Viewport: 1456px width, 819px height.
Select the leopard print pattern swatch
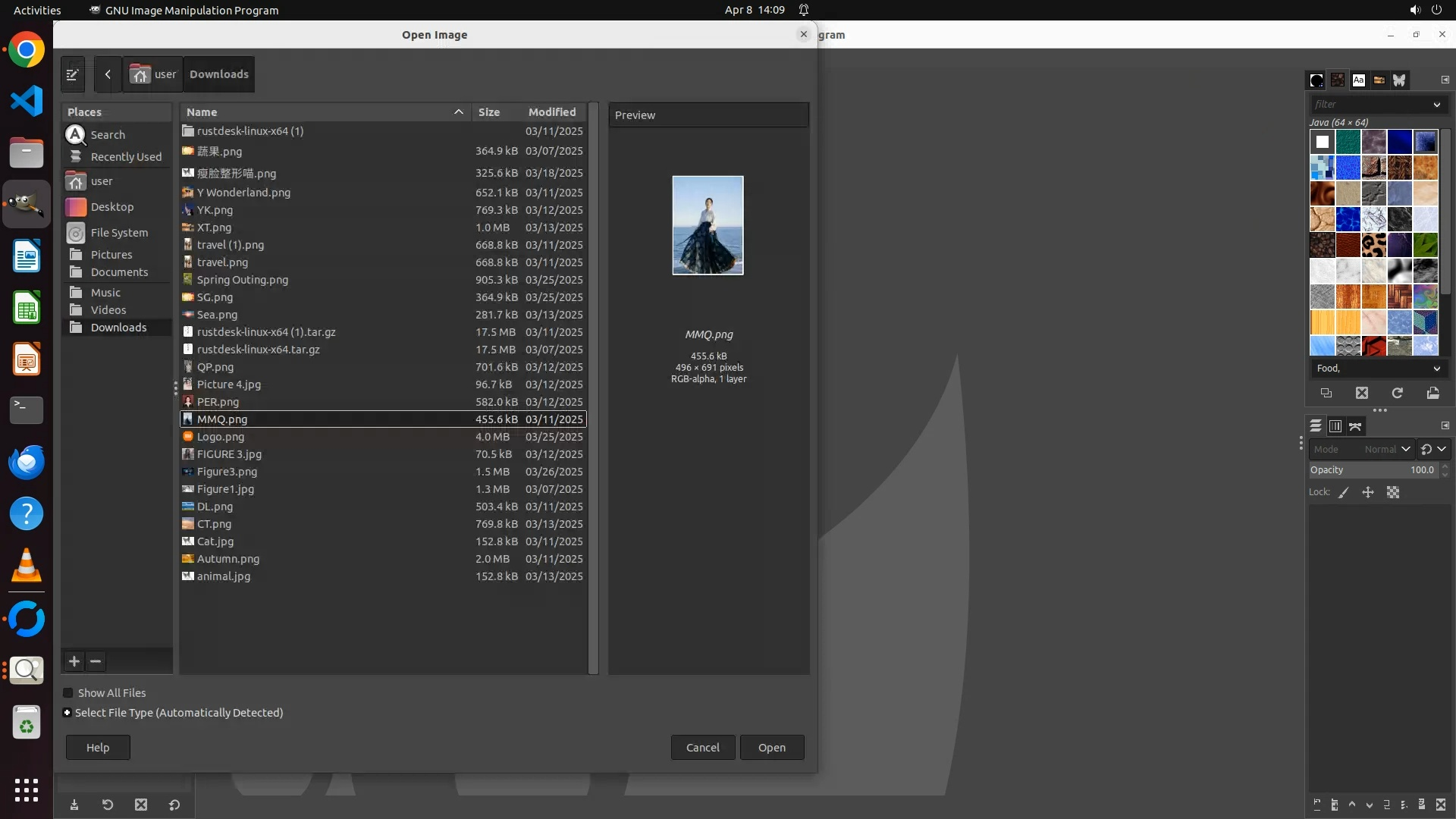1373,245
